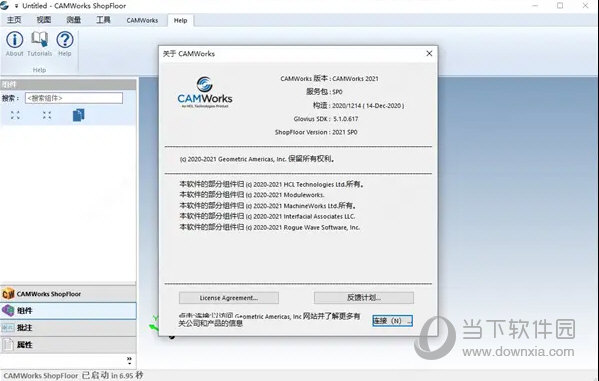The width and height of the screenshot is (599, 381).
Task: Click the Moduleworks copyright line
Action: click(252, 195)
